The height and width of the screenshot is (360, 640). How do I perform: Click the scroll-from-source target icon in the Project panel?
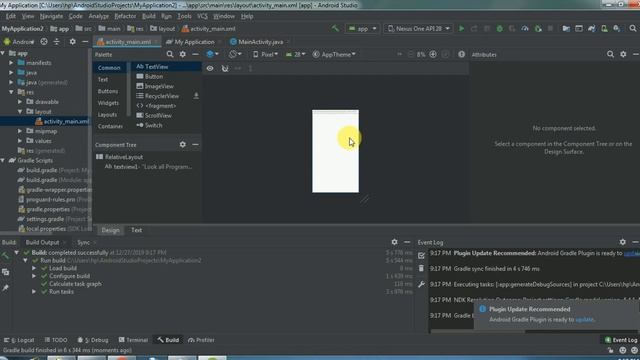(44, 42)
